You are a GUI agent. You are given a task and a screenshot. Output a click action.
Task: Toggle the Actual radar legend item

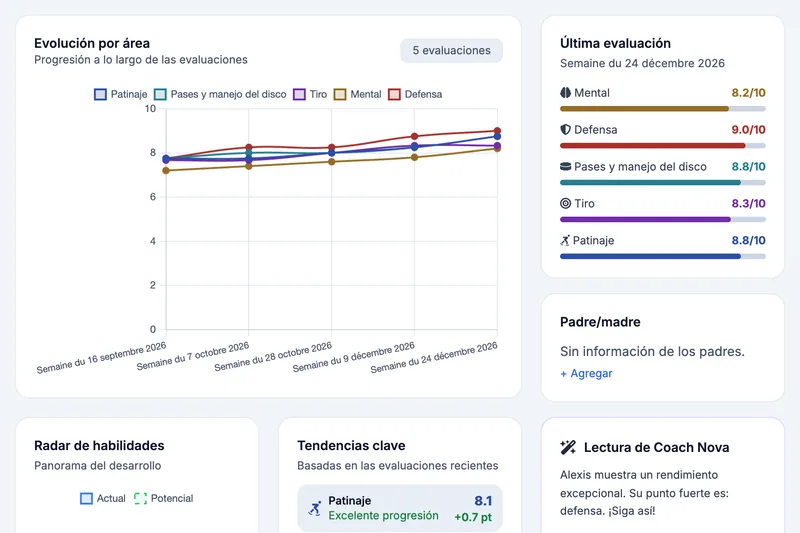103,498
